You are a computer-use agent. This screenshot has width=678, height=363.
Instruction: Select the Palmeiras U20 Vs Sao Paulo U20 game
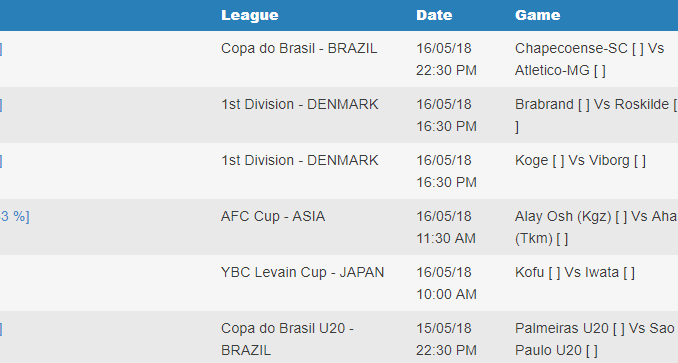594,339
